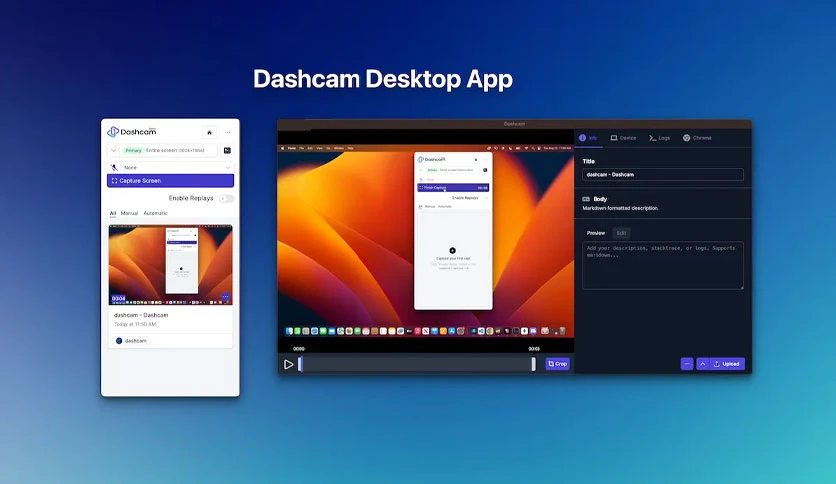Click the Title input field
Image resolution: width=836 pixels, height=484 pixels.
[x=663, y=174]
